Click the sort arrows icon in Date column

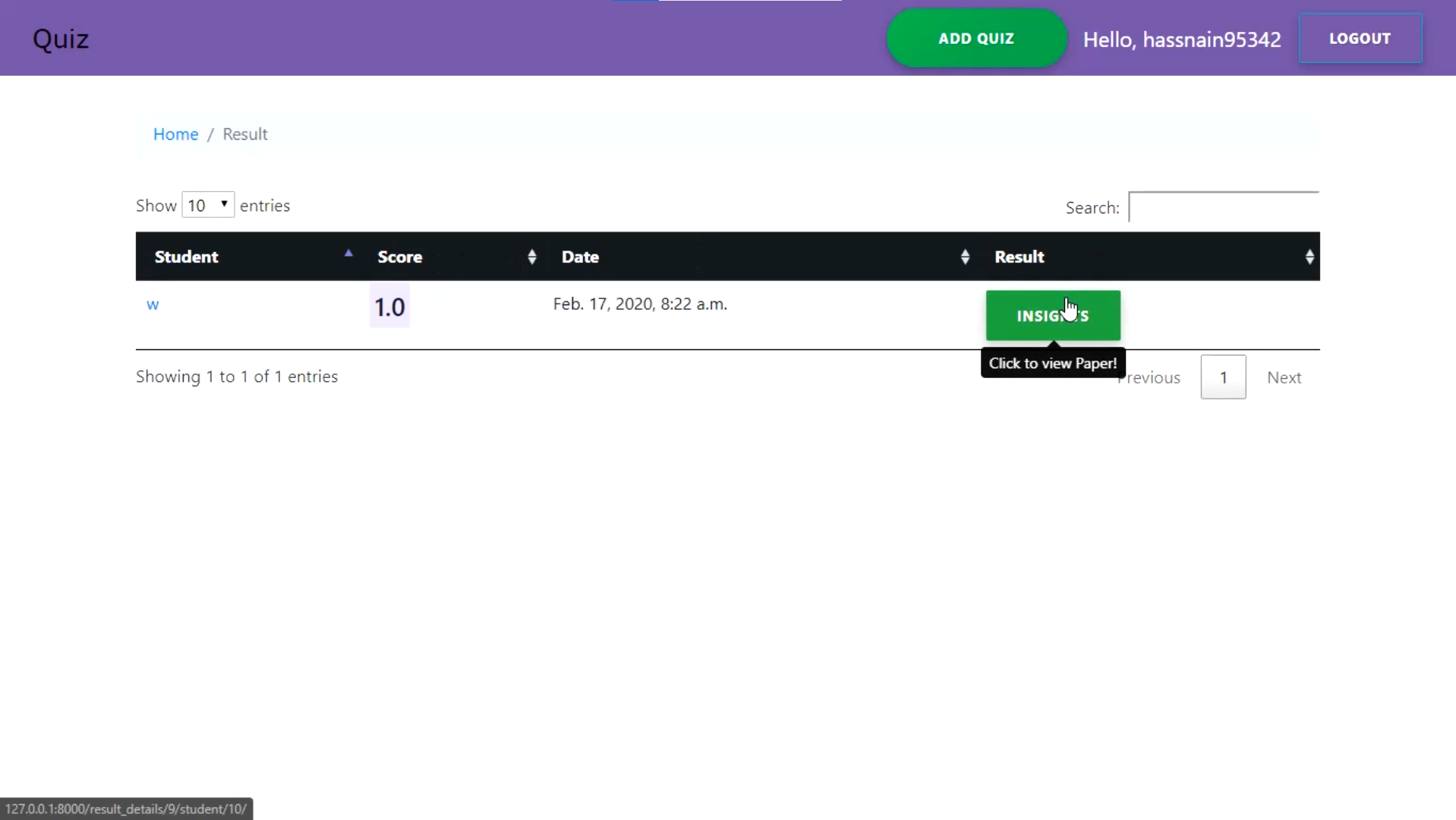point(964,257)
